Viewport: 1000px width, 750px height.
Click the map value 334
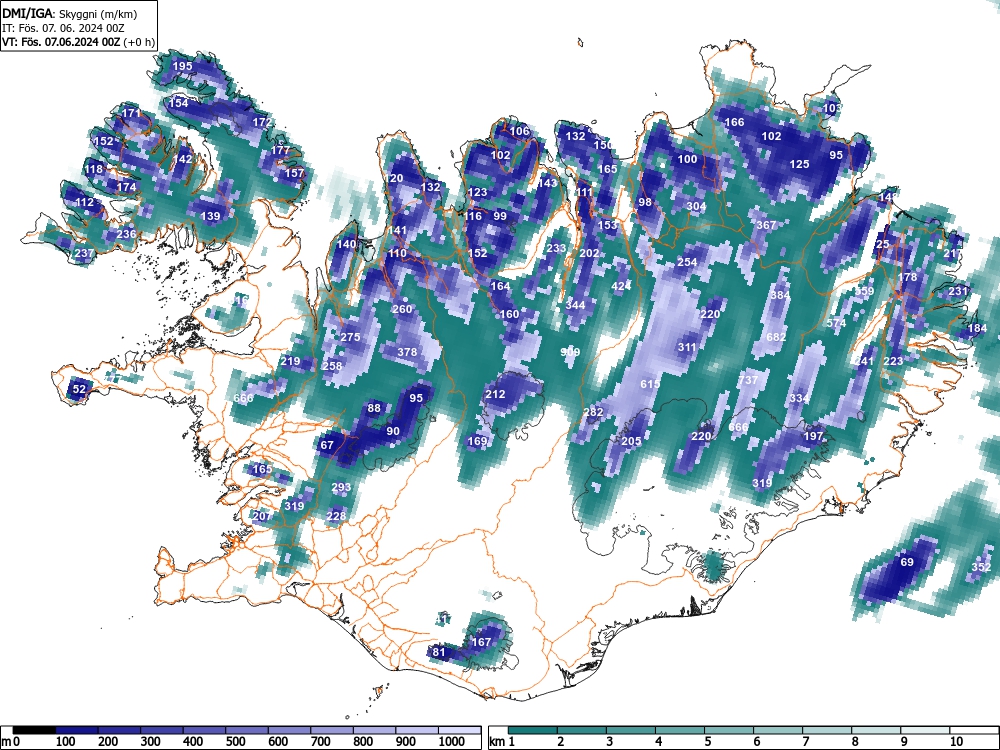[x=799, y=398]
